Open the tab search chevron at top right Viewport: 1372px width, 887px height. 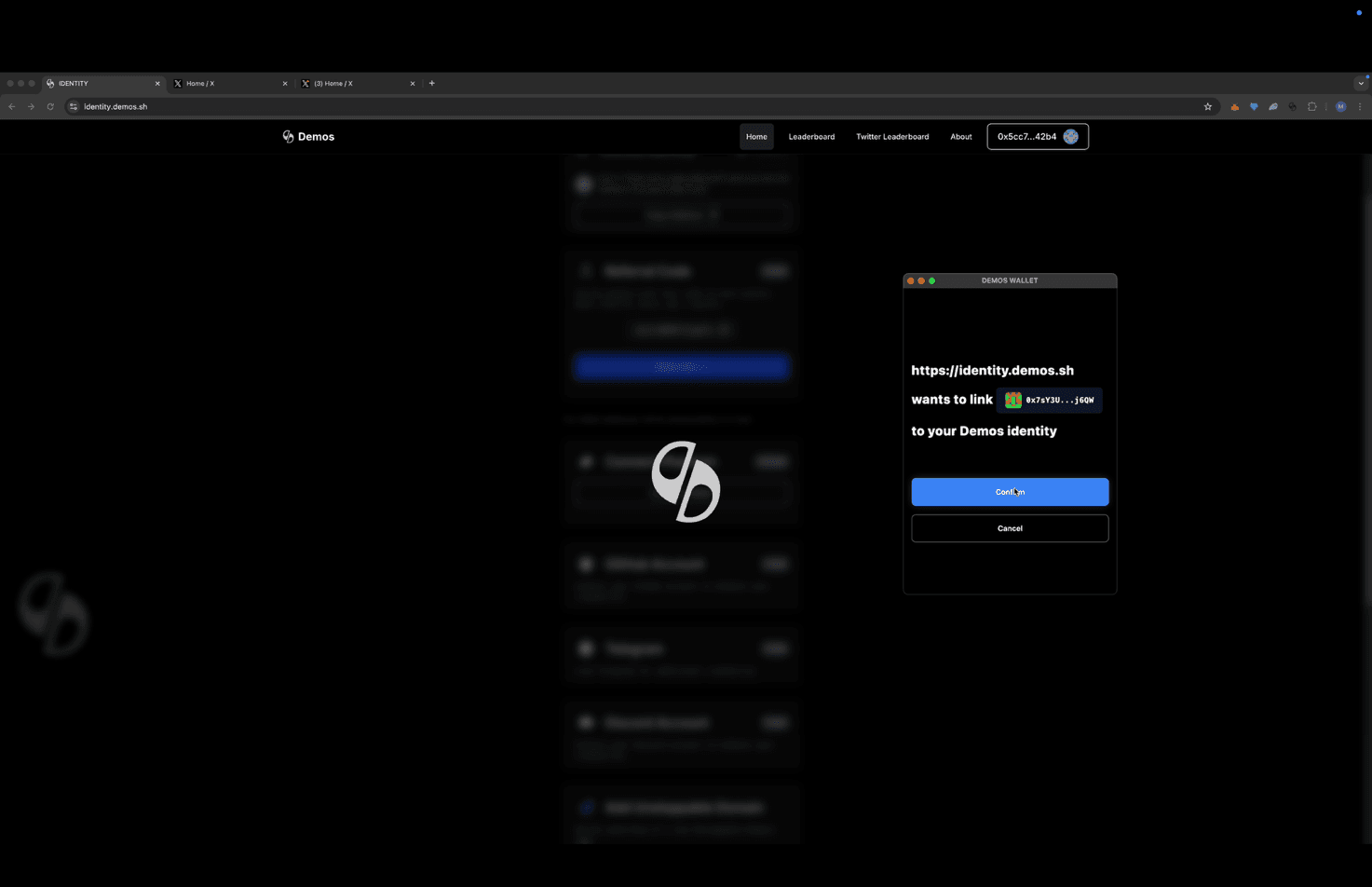point(1361,83)
